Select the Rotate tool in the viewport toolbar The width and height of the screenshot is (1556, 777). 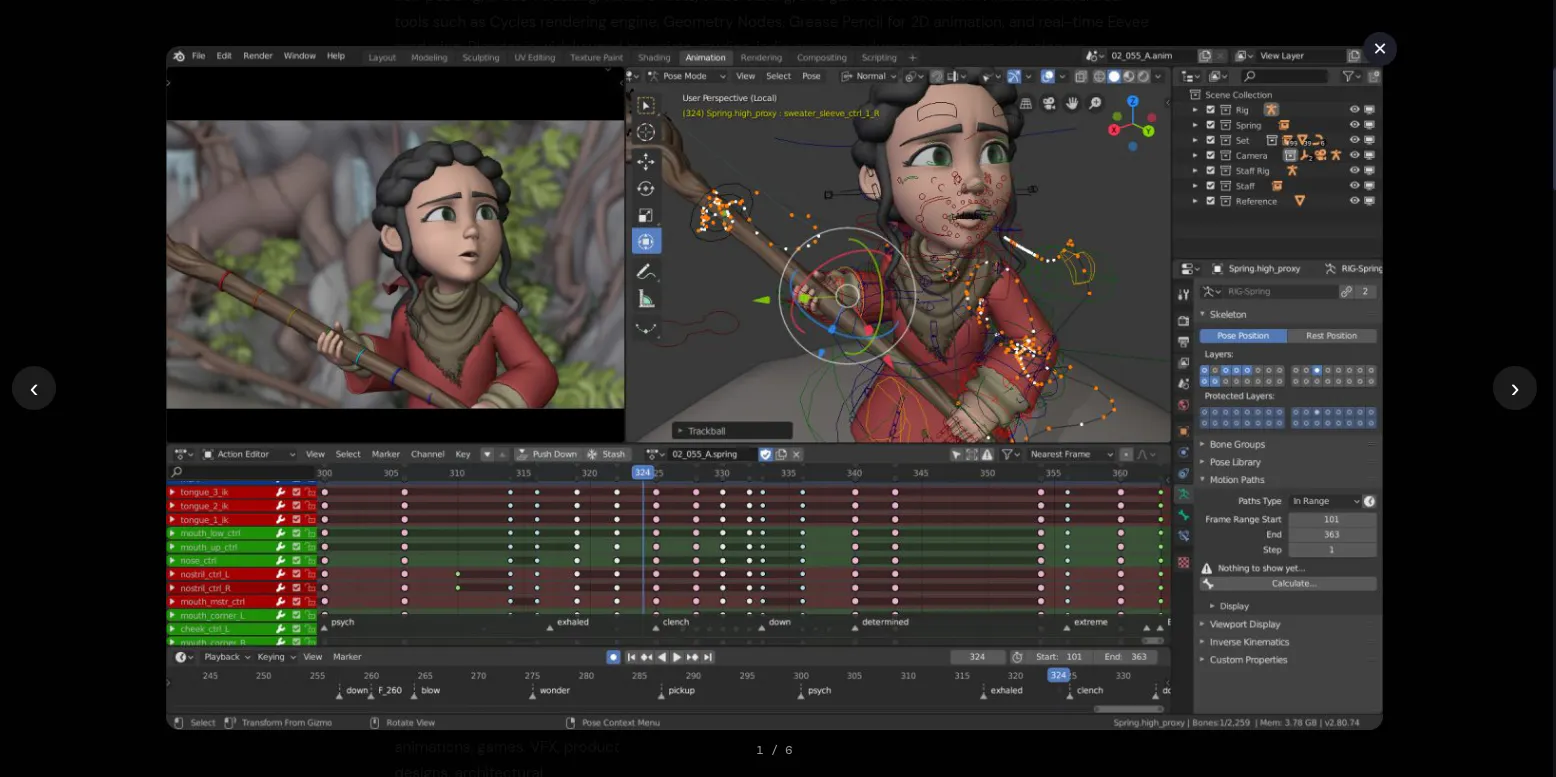(x=646, y=188)
